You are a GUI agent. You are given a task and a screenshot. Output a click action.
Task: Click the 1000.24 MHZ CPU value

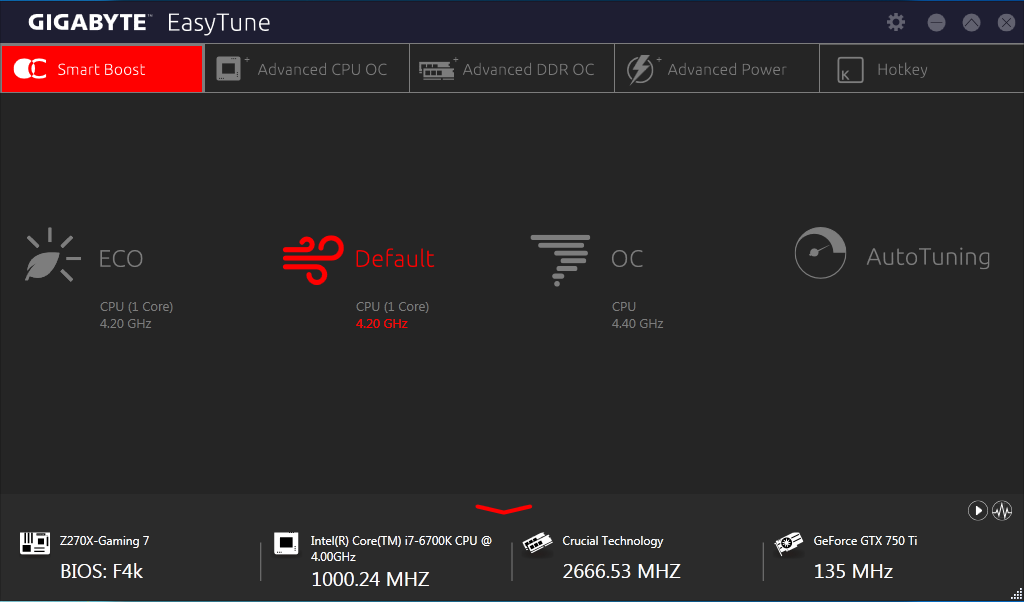point(370,578)
